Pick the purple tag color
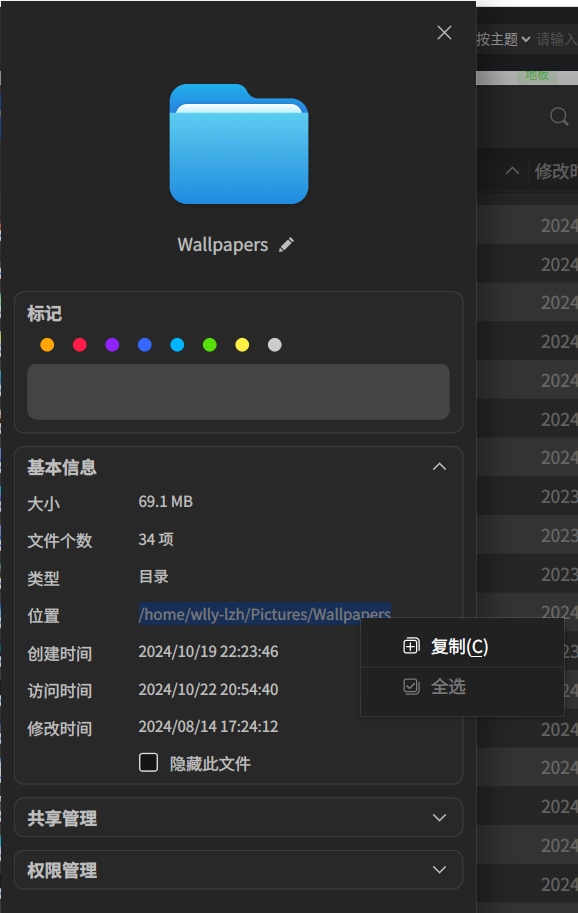 click(112, 345)
